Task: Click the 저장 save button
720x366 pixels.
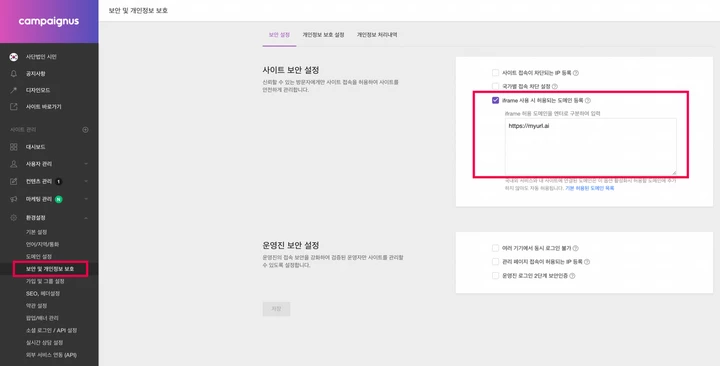Action: [276, 309]
